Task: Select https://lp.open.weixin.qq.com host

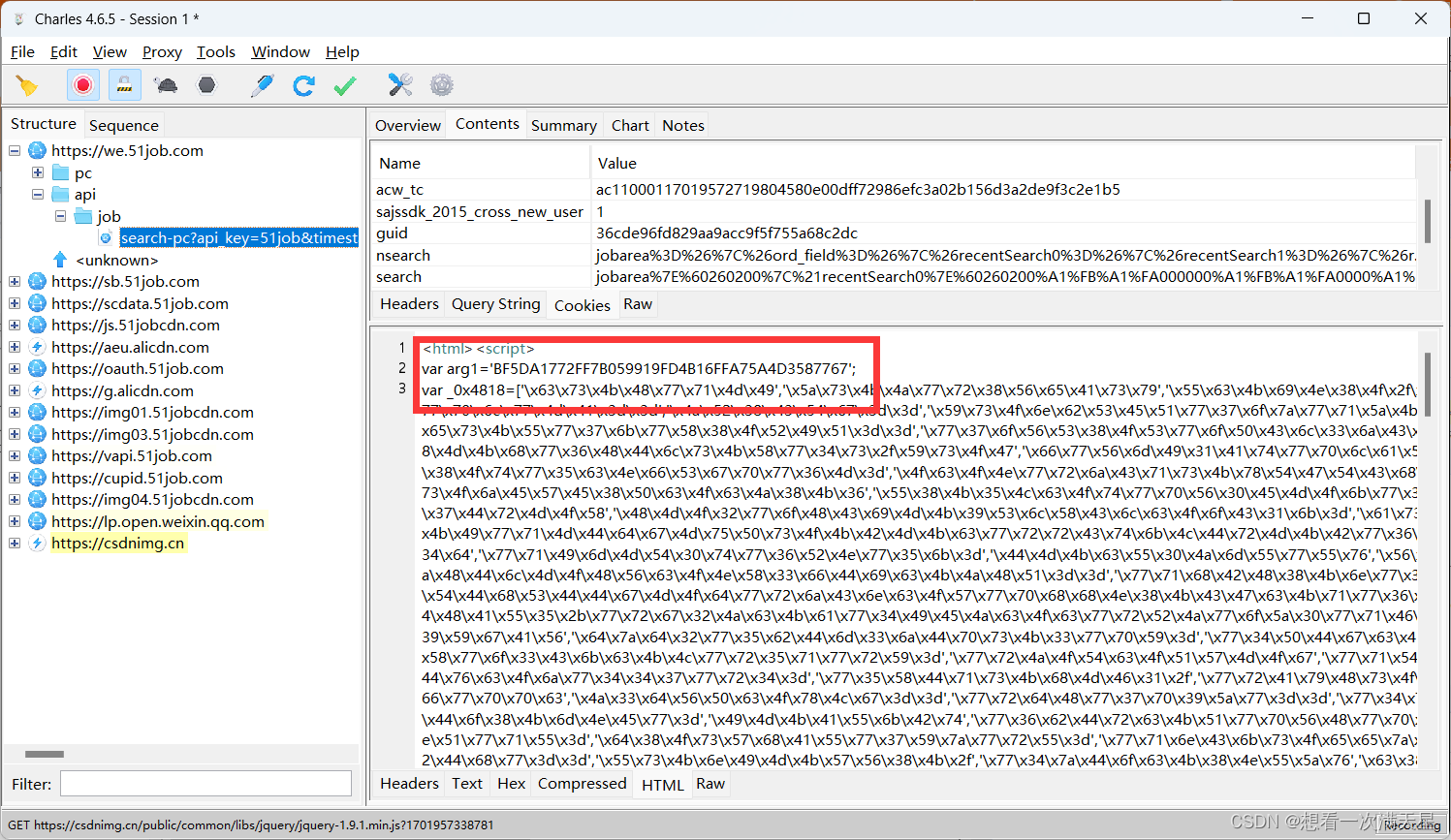Action: (157, 521)
